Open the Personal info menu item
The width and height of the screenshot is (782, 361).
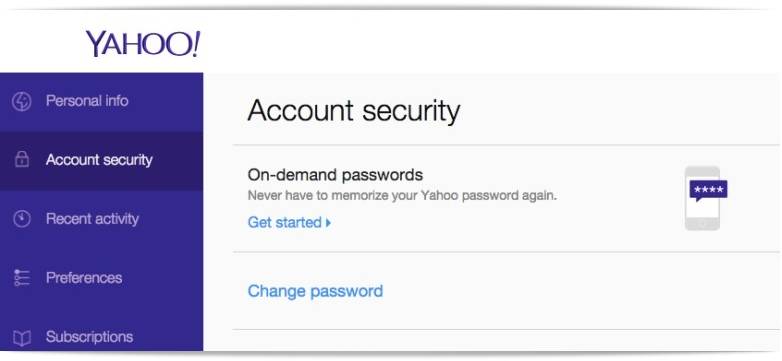tap(101, 102)
